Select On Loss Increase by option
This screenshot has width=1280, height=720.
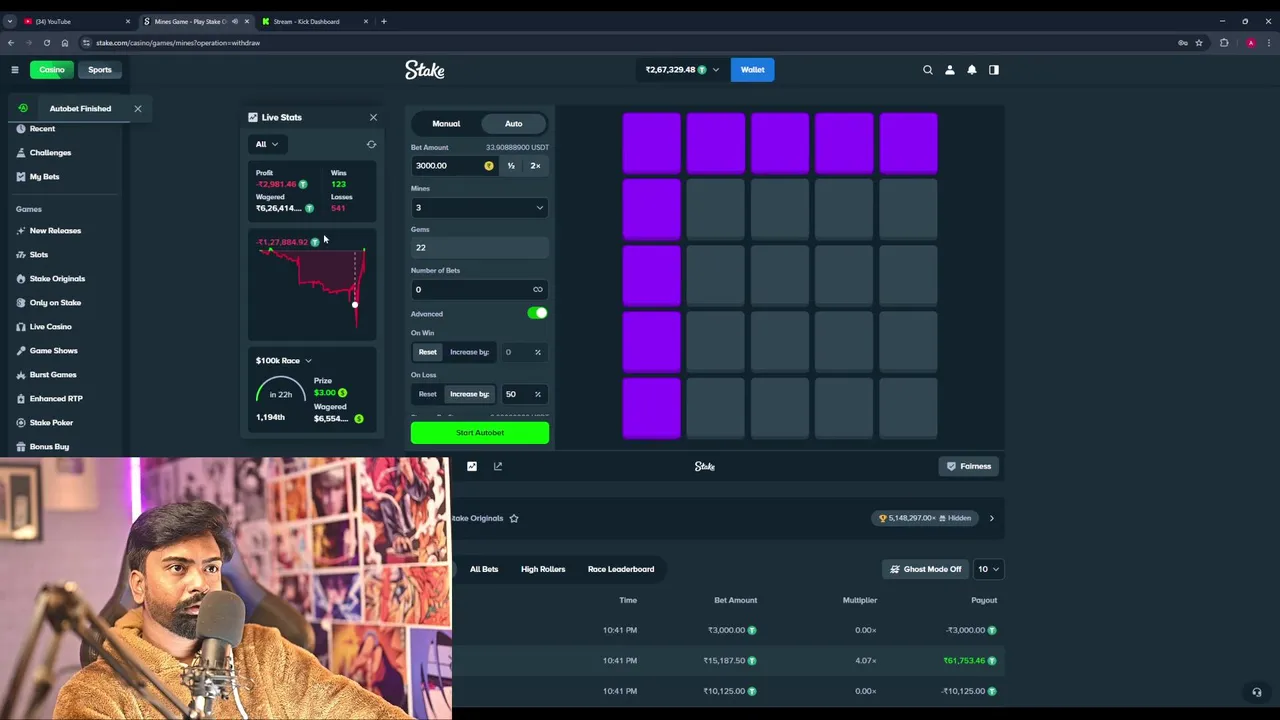[x=469, y=394]
